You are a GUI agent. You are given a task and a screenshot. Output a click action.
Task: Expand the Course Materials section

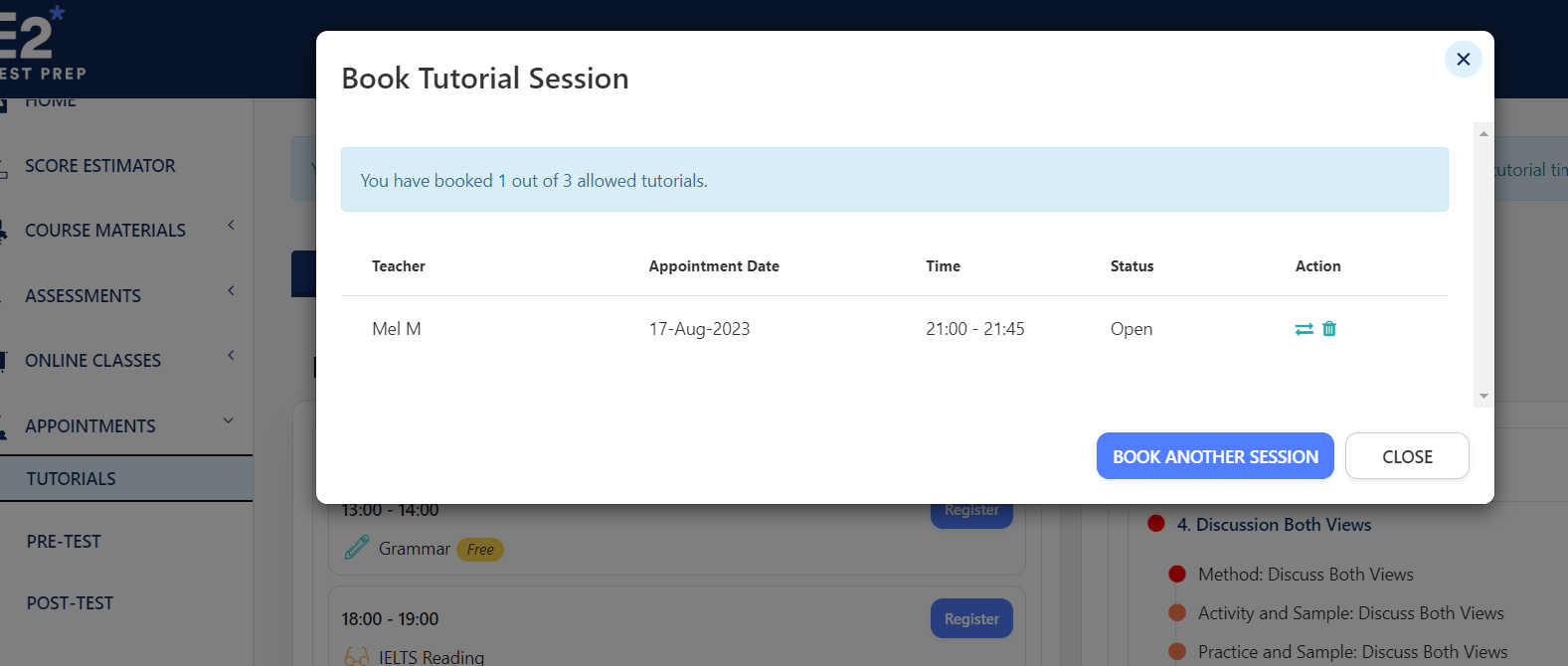coord(230,227)
